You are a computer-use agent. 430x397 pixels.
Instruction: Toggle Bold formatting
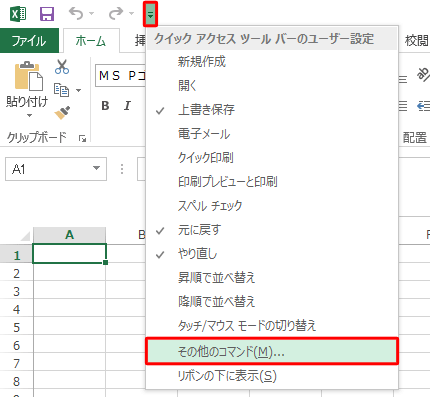[105, 106]
